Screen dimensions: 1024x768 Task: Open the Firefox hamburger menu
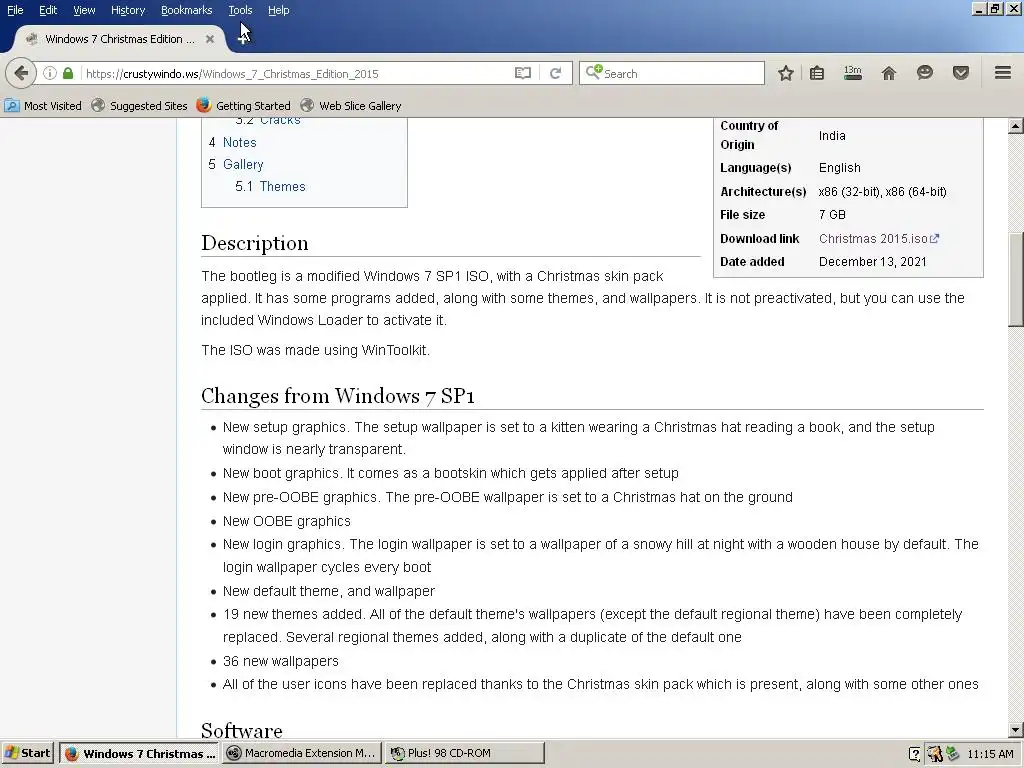point(1002,72)
